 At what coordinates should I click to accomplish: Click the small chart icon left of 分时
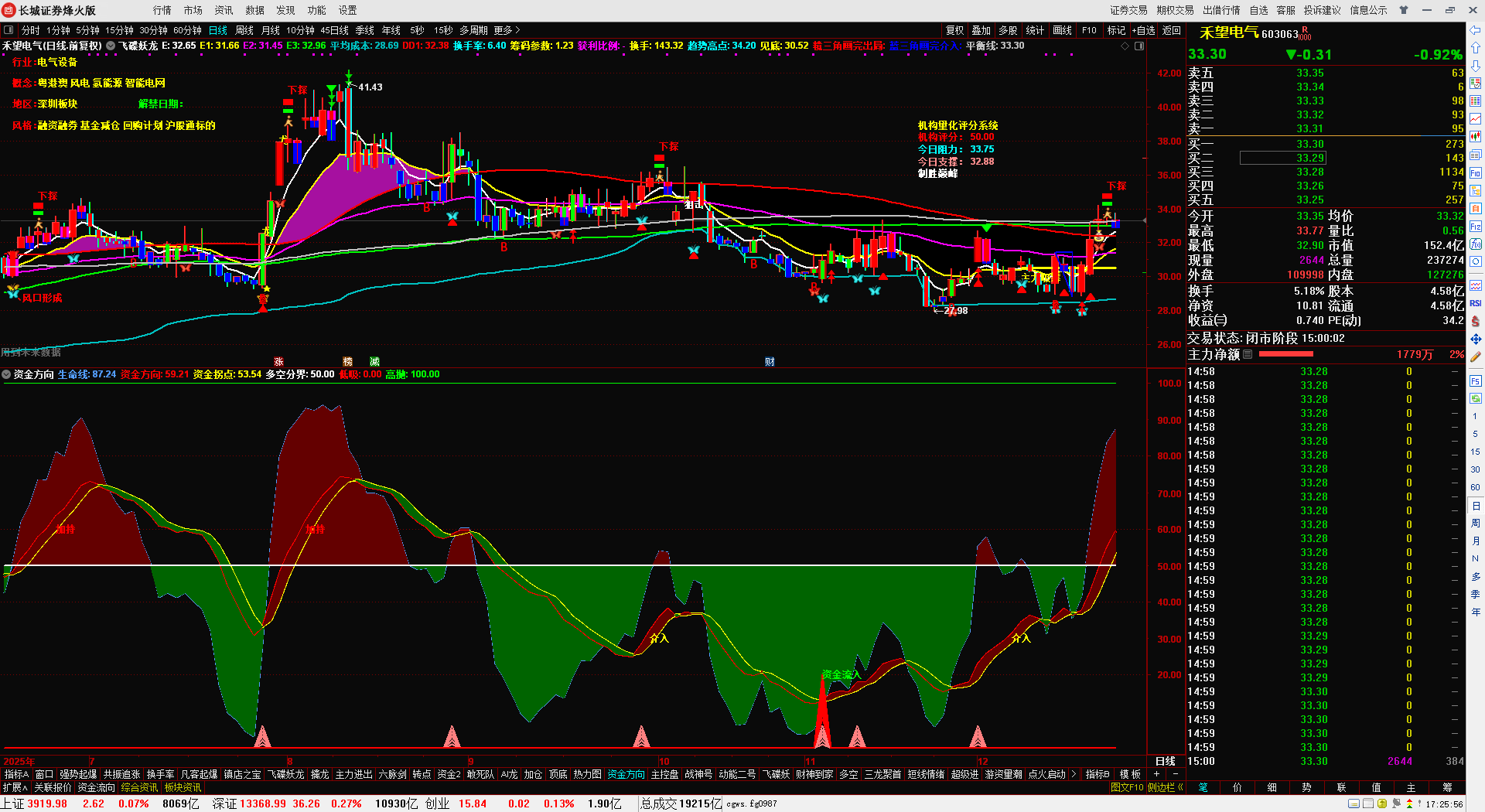9,30
